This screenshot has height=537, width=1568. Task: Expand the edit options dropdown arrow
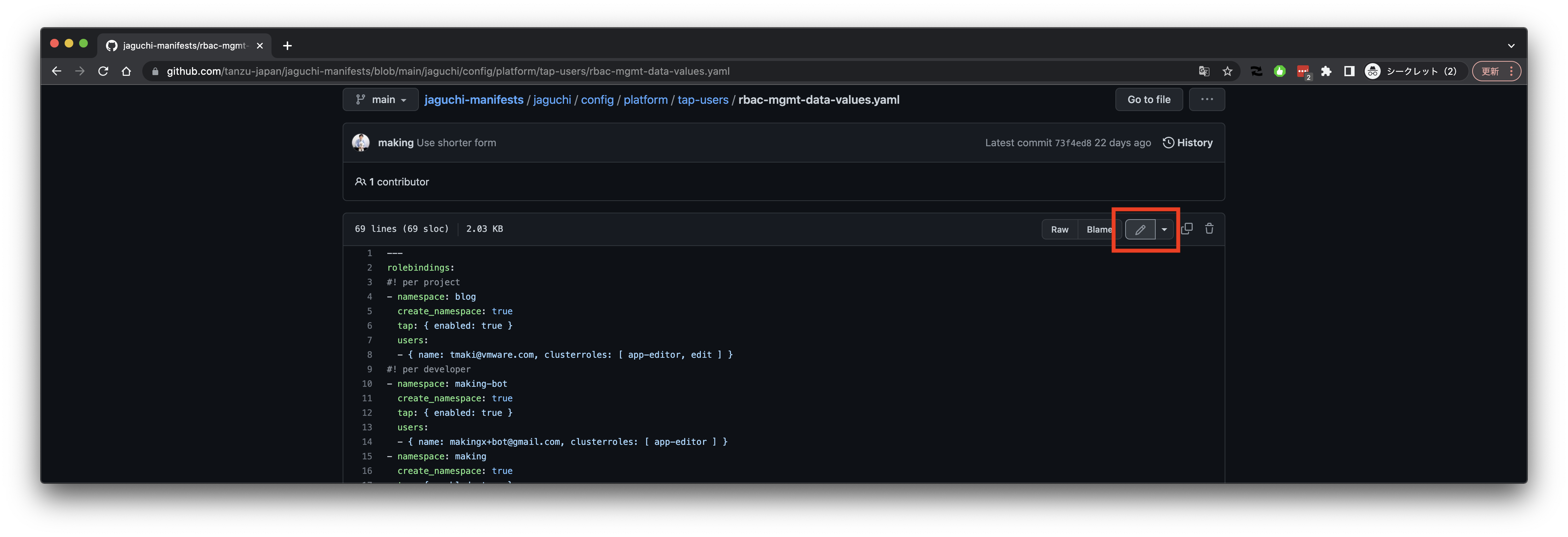[1164, 229]
